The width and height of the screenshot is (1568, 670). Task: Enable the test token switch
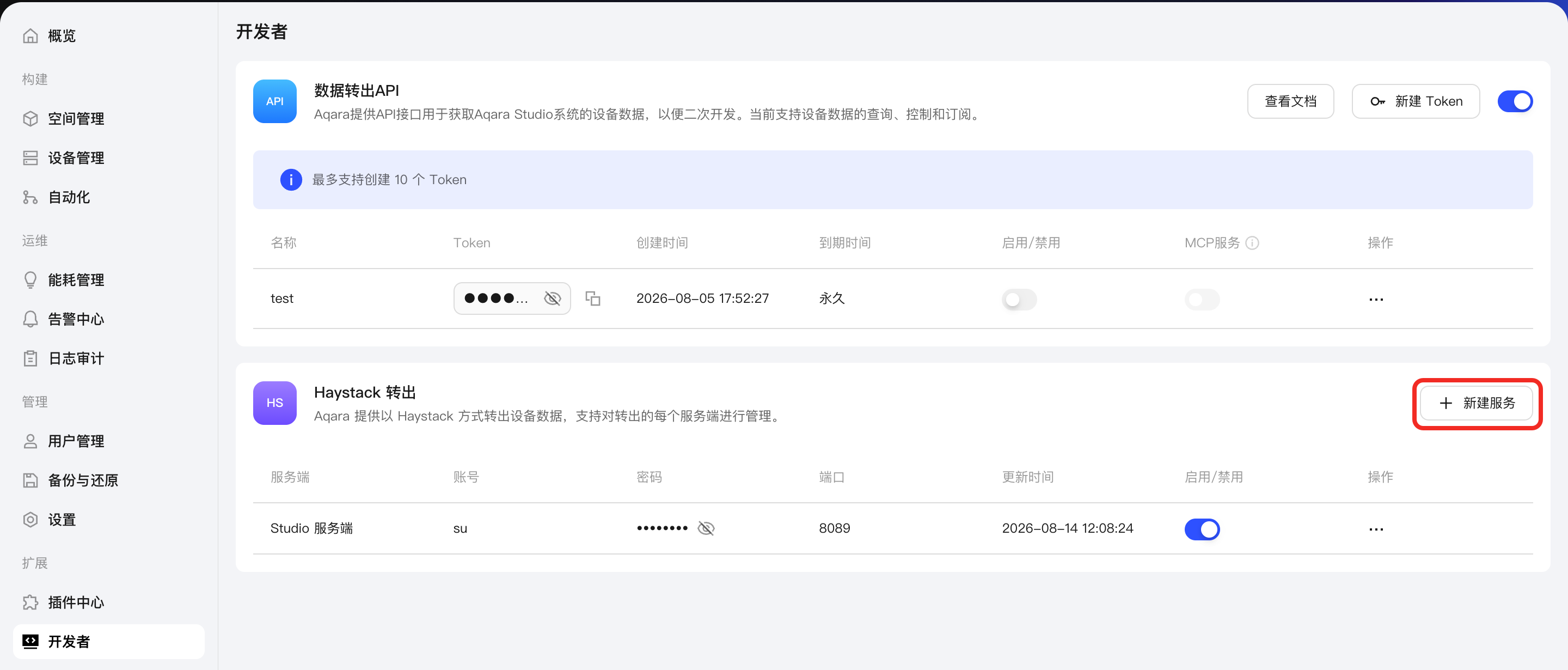tap(1019, 300)
